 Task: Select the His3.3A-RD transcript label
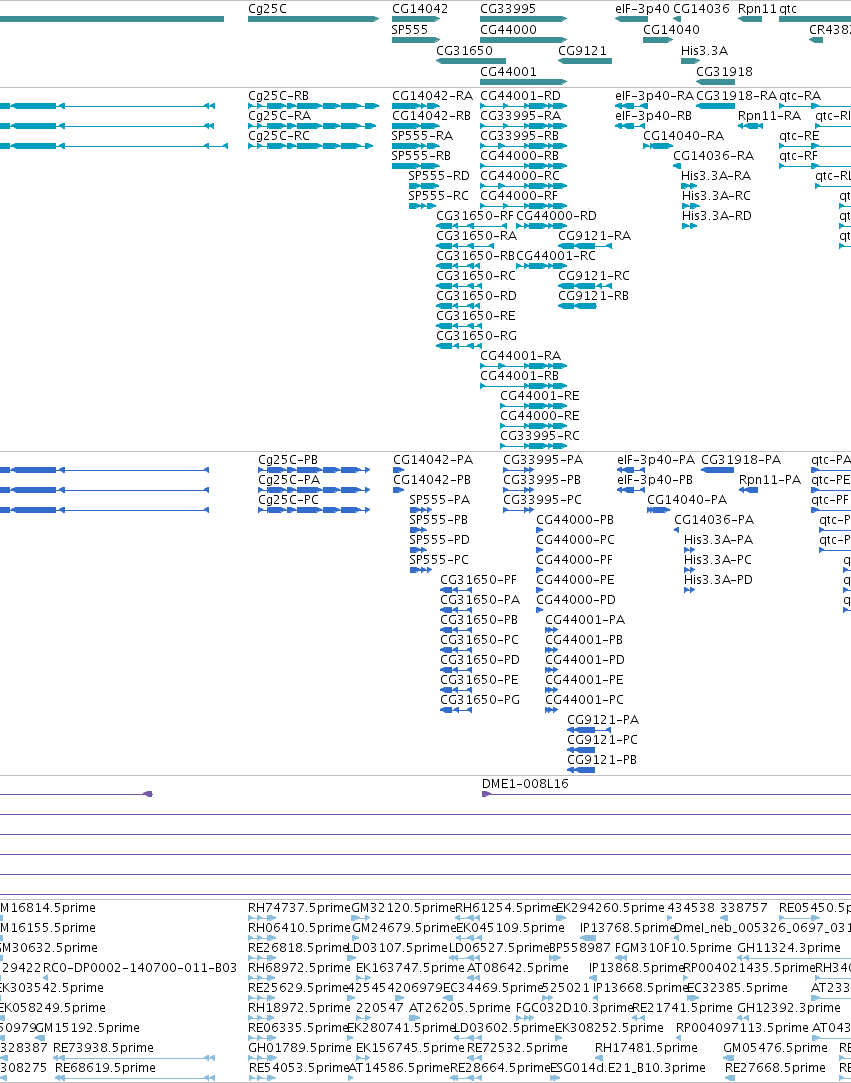[x=716, y=215]
